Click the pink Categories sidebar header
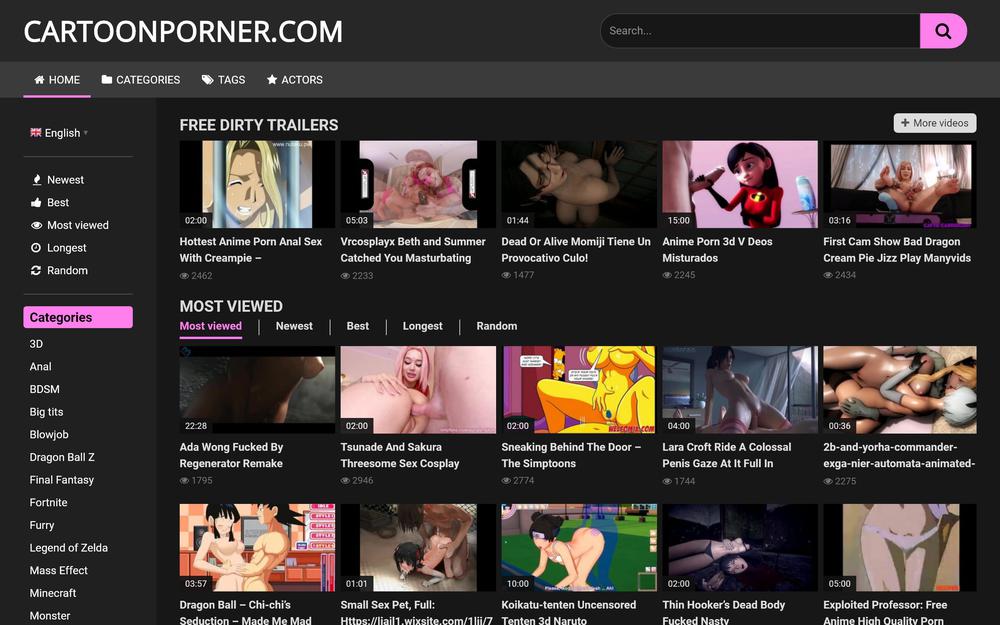 (x=78, y=317)
